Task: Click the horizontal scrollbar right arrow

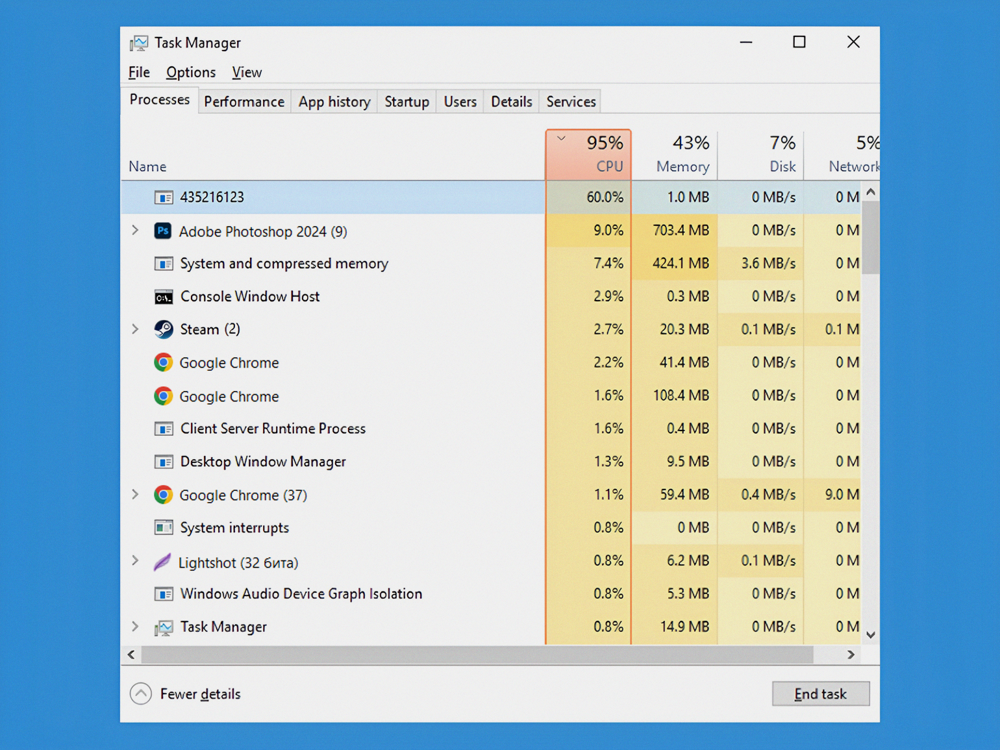Action: click(851, 655)
